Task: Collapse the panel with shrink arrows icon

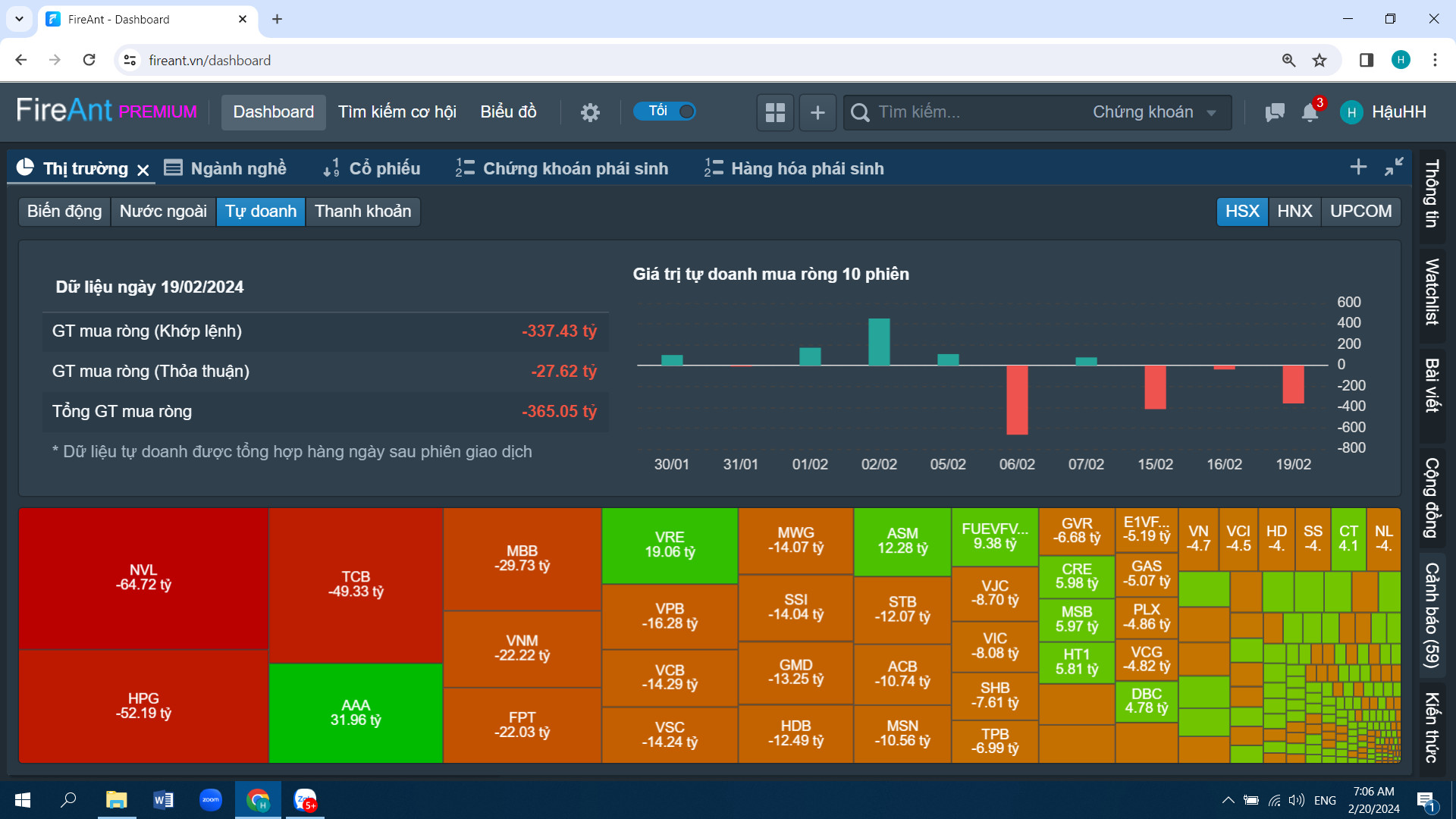Action: pos(1394,167)
